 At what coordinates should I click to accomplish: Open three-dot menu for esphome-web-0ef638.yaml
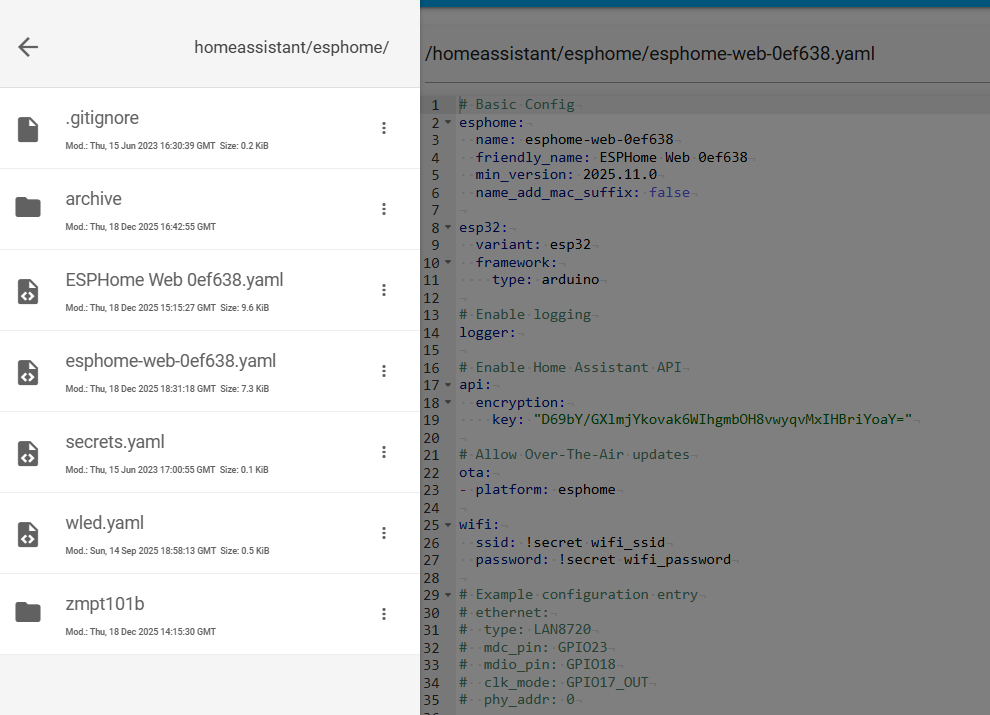(383, 371)
